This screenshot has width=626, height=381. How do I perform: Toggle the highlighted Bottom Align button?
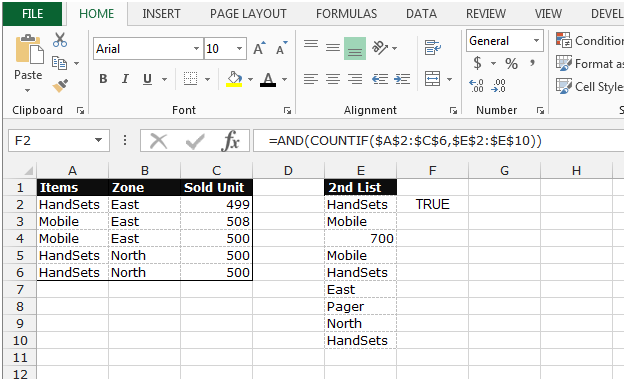tap(355, 48)
